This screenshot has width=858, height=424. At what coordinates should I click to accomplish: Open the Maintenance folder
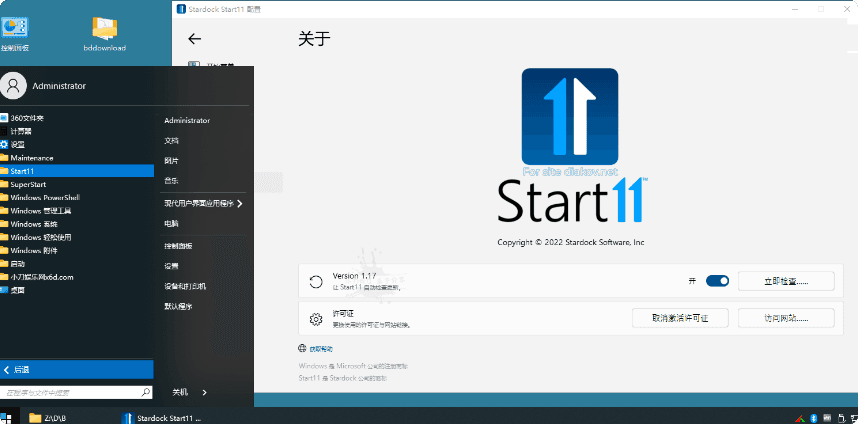[x=77, y=158]
